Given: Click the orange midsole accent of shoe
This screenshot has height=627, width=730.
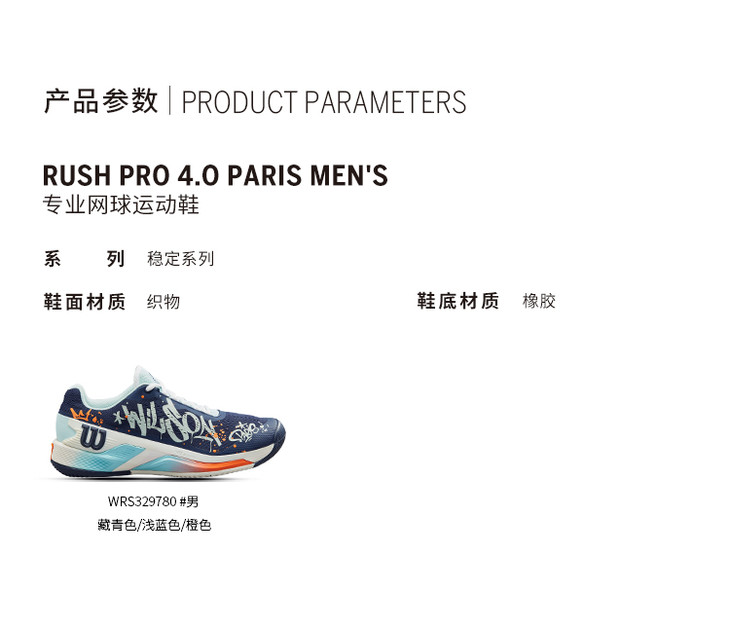Looking at the screenshot, I should [220, 466].
